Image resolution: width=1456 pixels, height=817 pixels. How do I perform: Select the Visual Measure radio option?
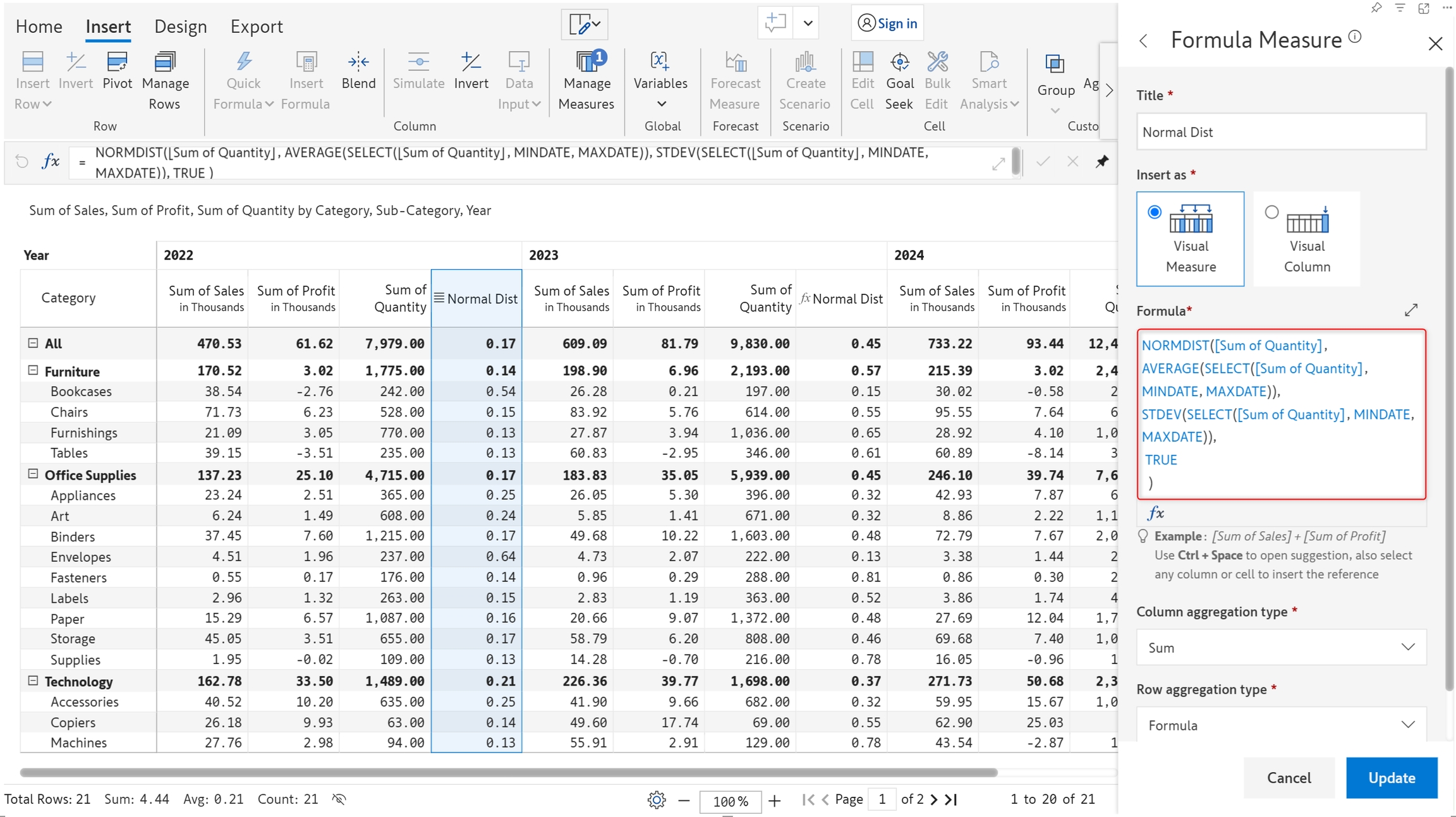(x=1155, y=212)
